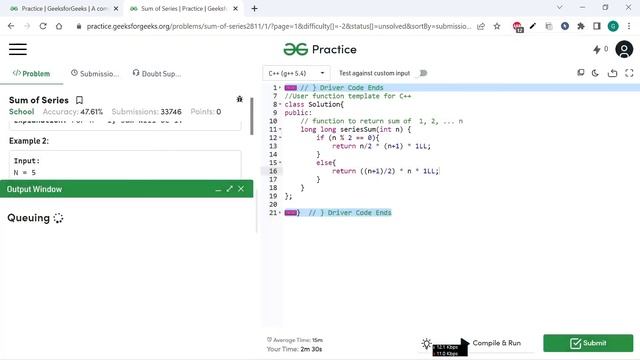The width and height of the screenshot is (640, 360).
Task: Expand the folded driver code at line 1
Action: coord(290,88)
